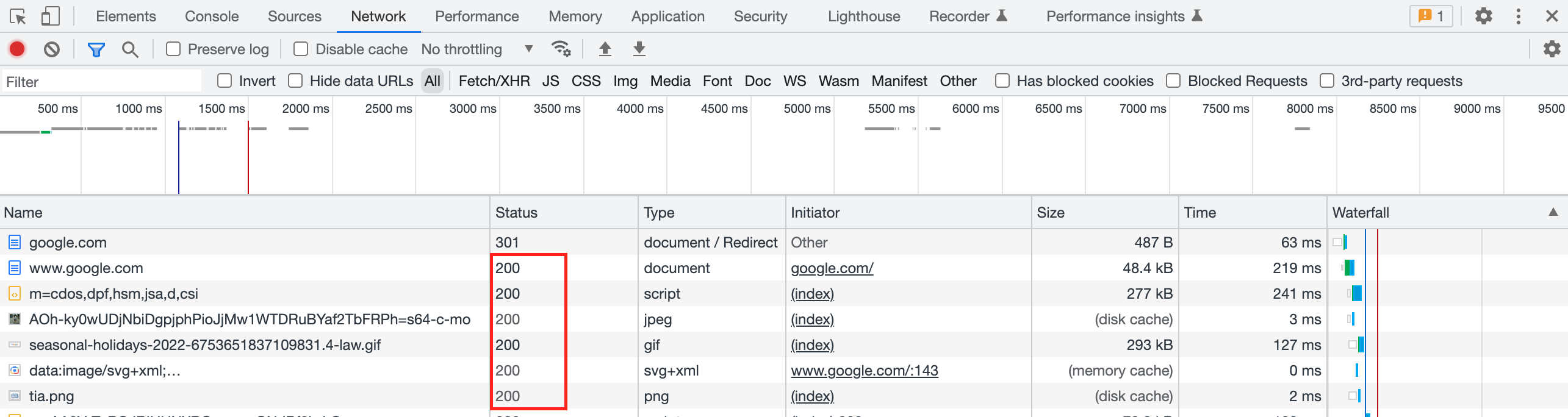
Task: Open the Lighthouse tab
Action: [x=864, y=16]
